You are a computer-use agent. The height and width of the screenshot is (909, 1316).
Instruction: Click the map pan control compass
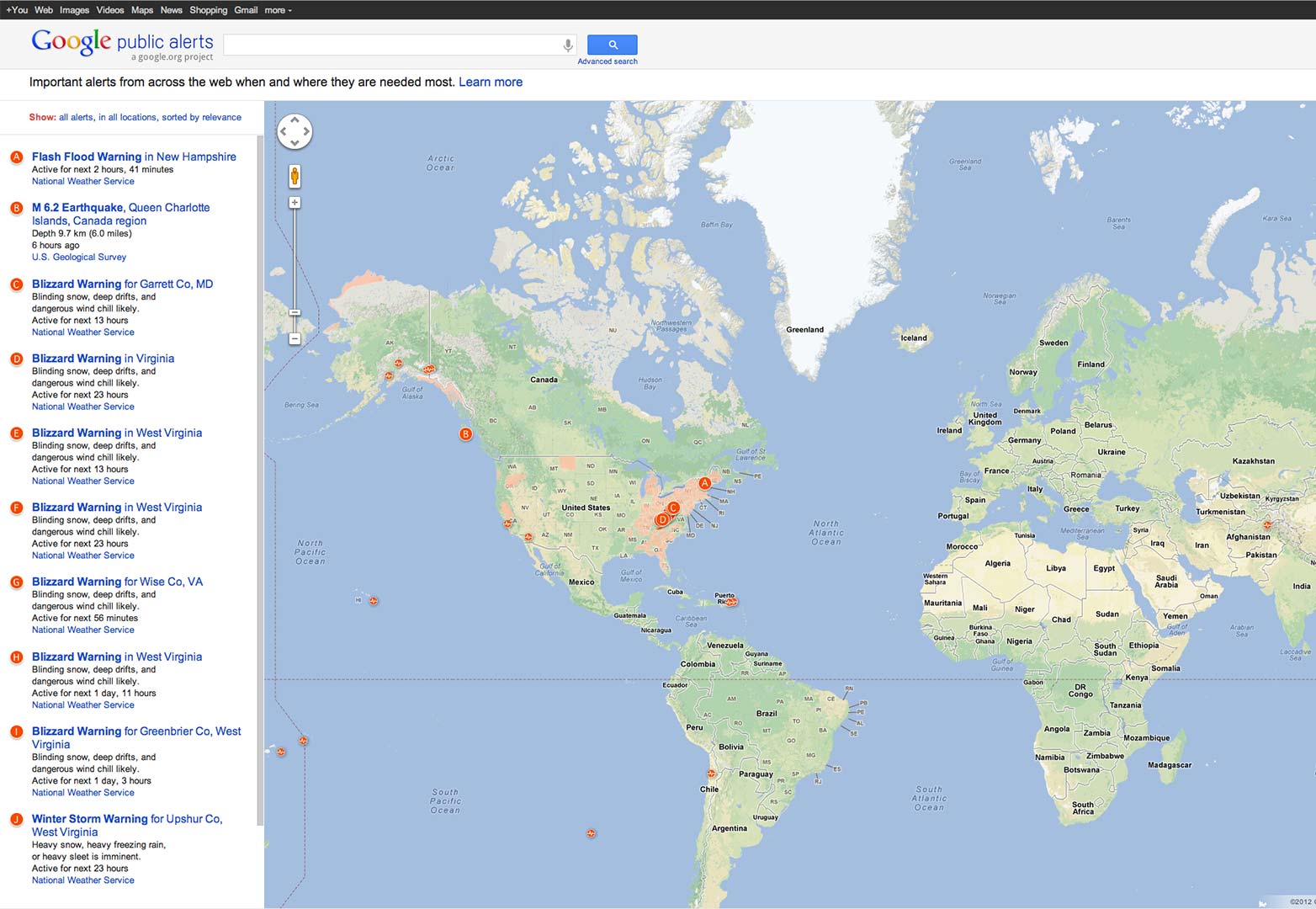pos(295,131)
